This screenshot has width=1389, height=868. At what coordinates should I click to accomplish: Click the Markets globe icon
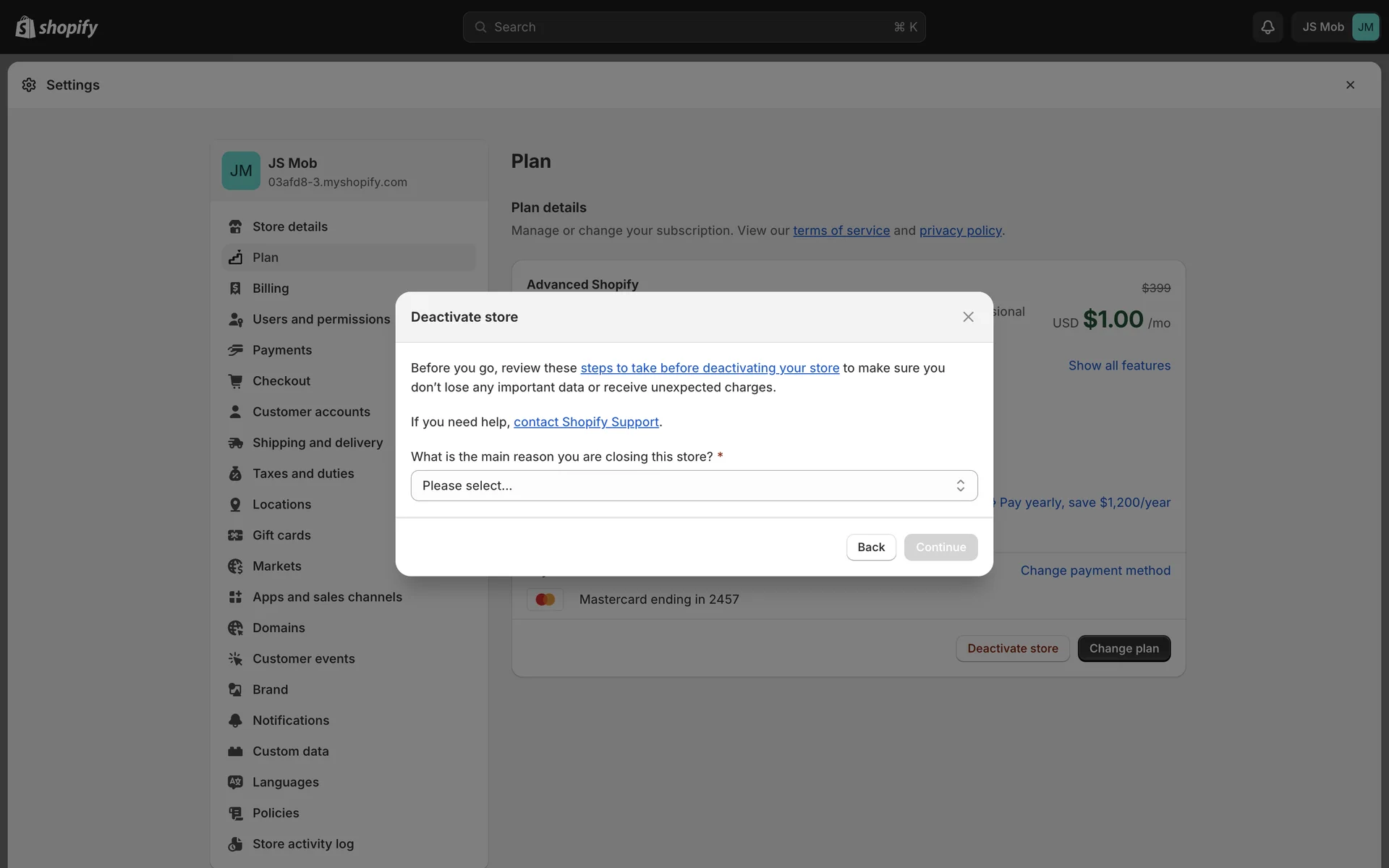click(x=235, y=566)
